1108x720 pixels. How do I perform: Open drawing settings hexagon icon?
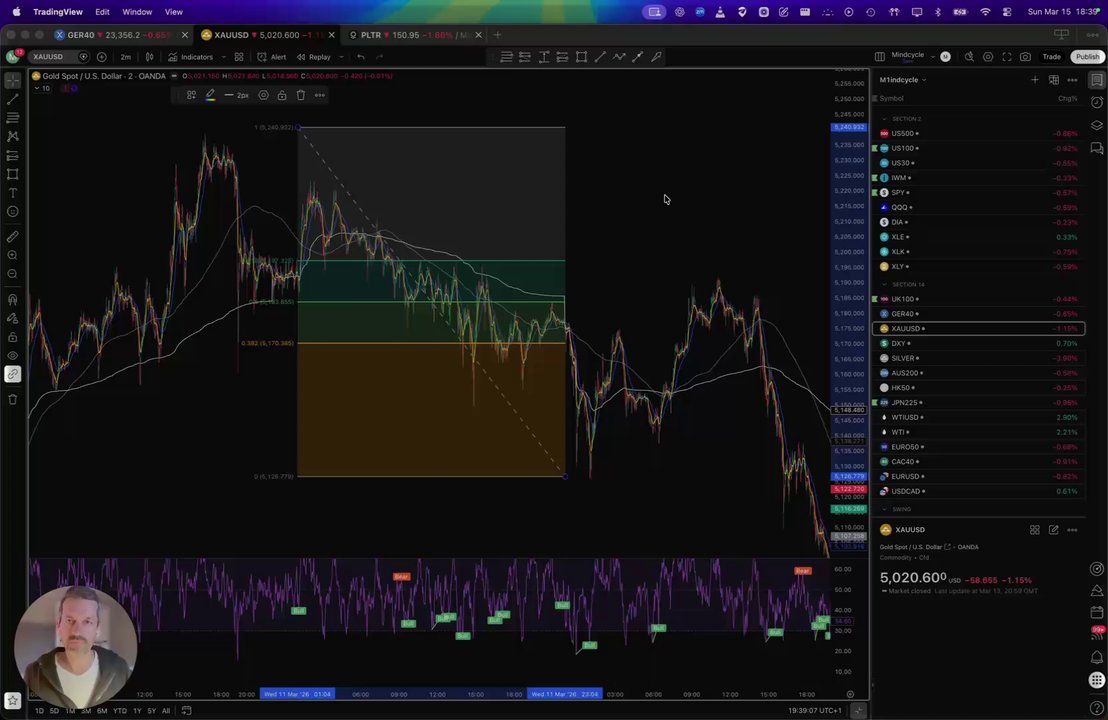pos(264,95)
